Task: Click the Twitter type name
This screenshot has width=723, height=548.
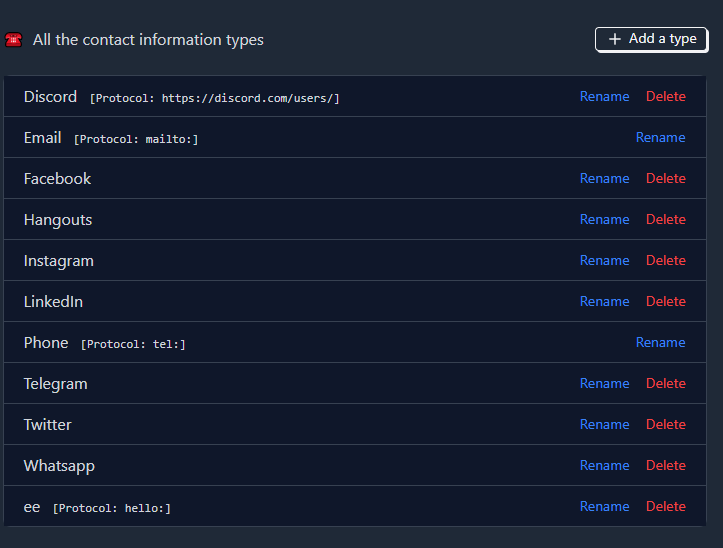Action: click(x=47, y=425)
